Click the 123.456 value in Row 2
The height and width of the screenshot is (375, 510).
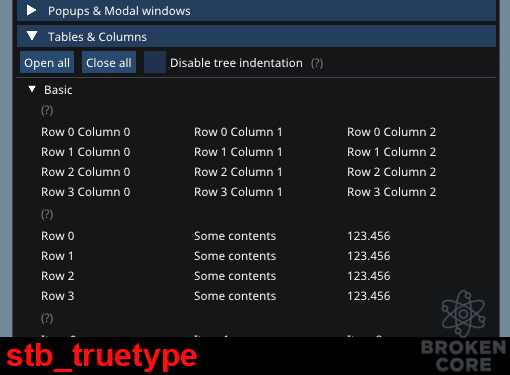click(369, 276)
